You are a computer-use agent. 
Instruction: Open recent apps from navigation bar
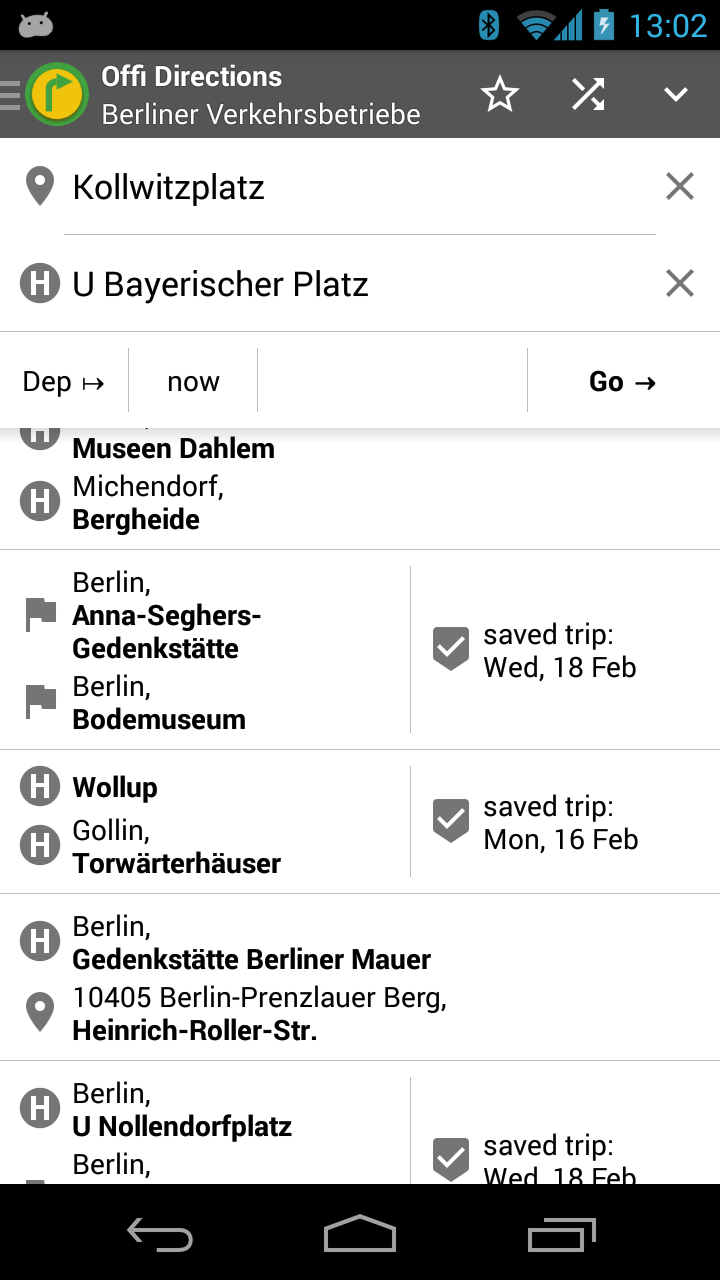coord(561,1234)
